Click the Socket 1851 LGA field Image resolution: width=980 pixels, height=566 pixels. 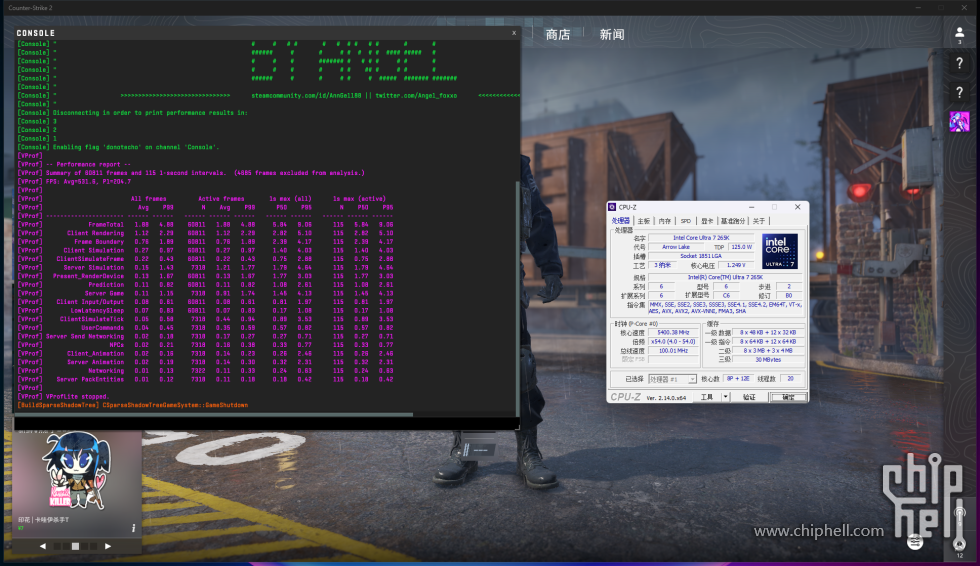point(701,256)
